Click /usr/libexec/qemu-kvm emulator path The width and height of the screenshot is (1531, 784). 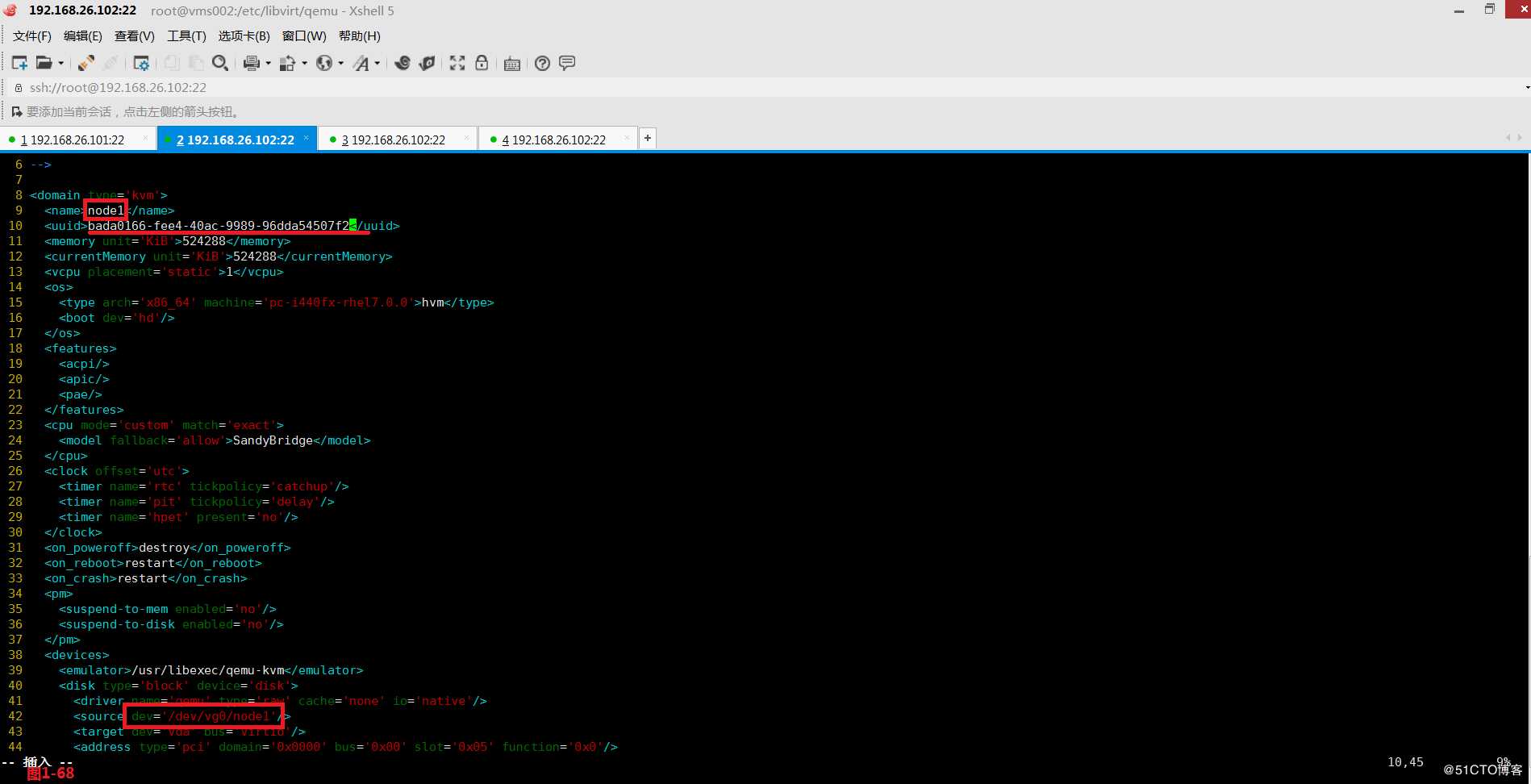tap(208, 670)
